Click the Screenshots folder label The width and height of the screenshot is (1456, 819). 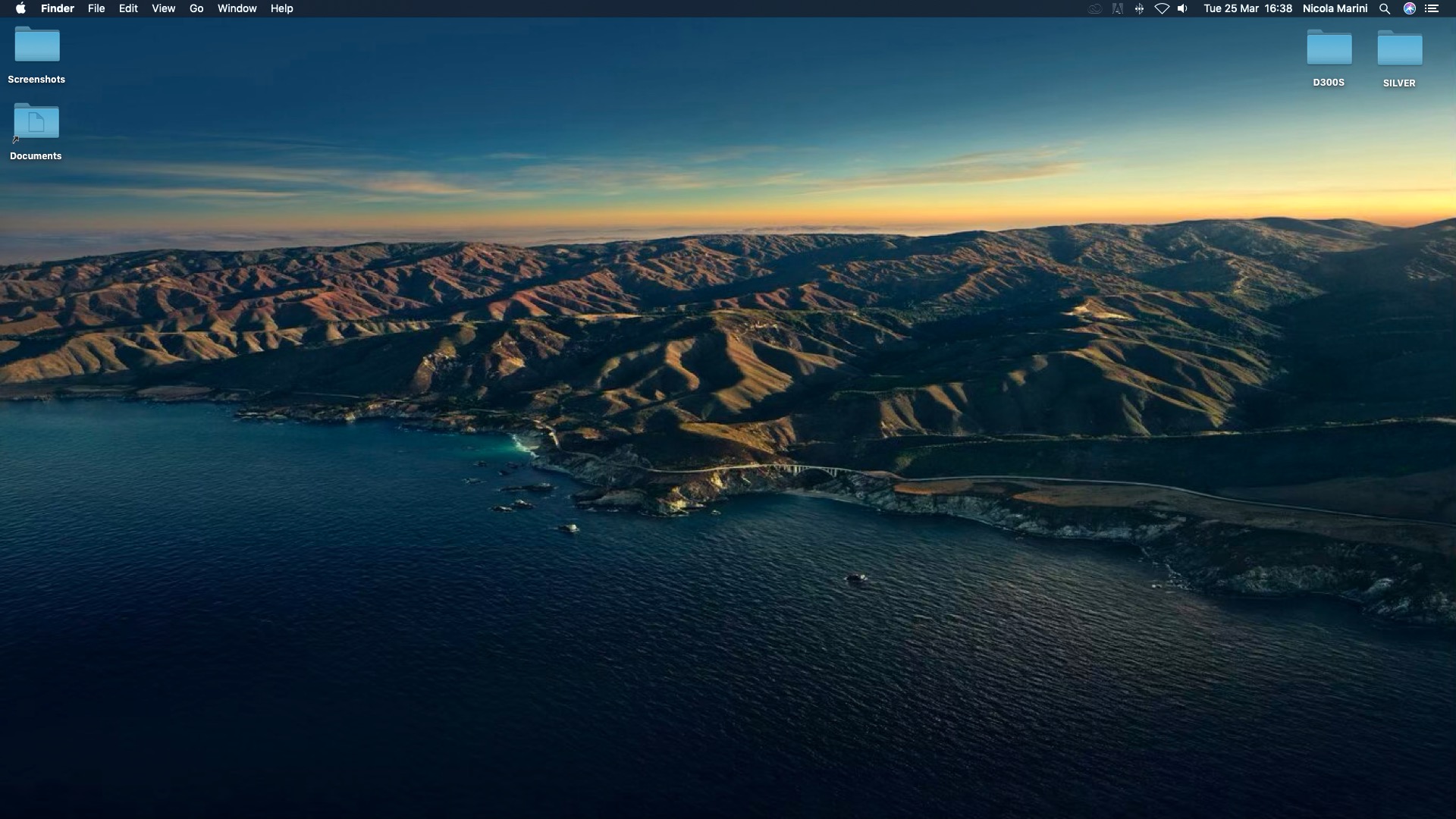point(36,80)
